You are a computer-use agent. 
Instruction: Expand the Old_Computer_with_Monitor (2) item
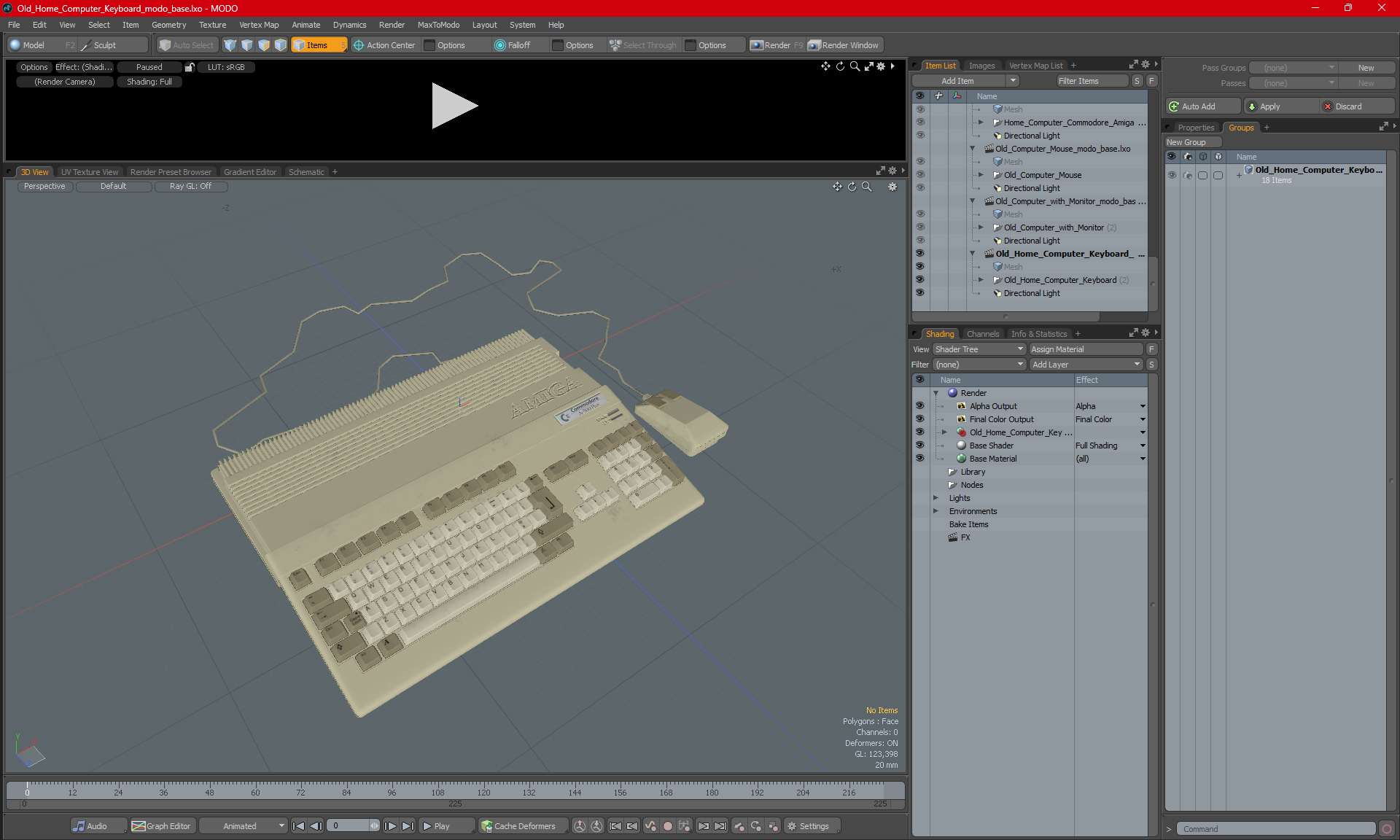[x=981, y=227]
